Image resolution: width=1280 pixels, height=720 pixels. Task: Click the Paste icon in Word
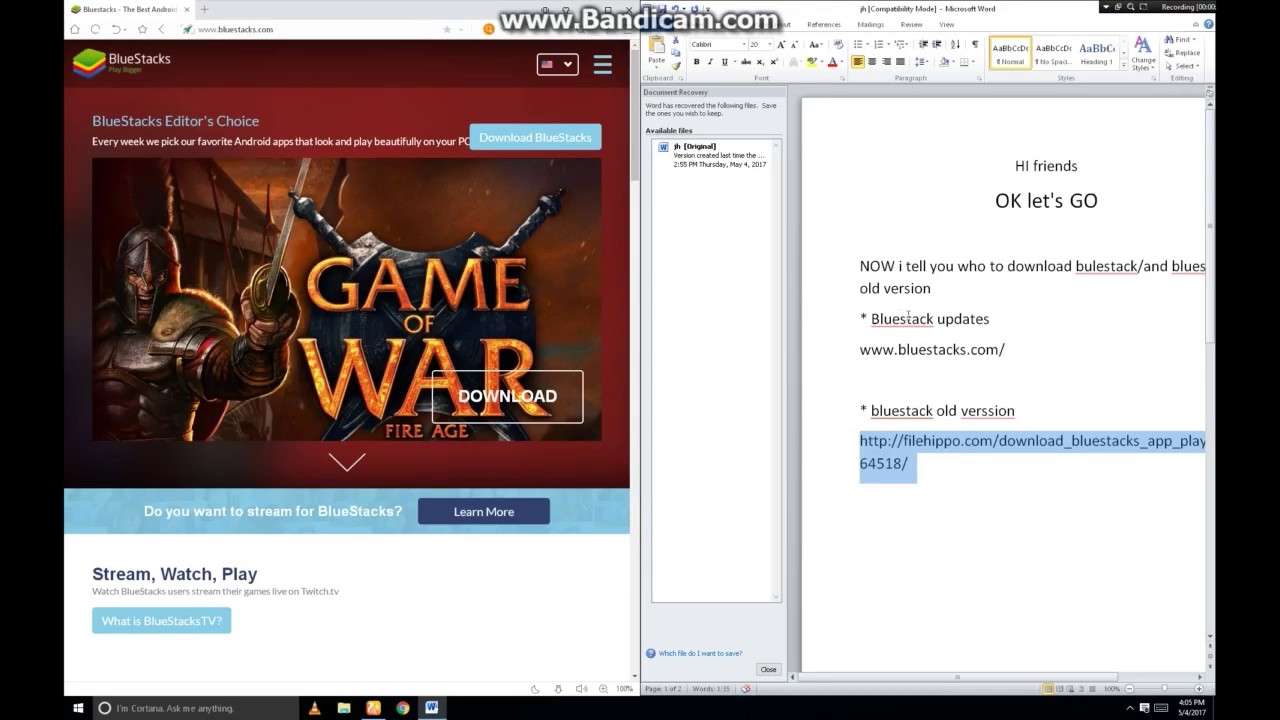[657, 44]
